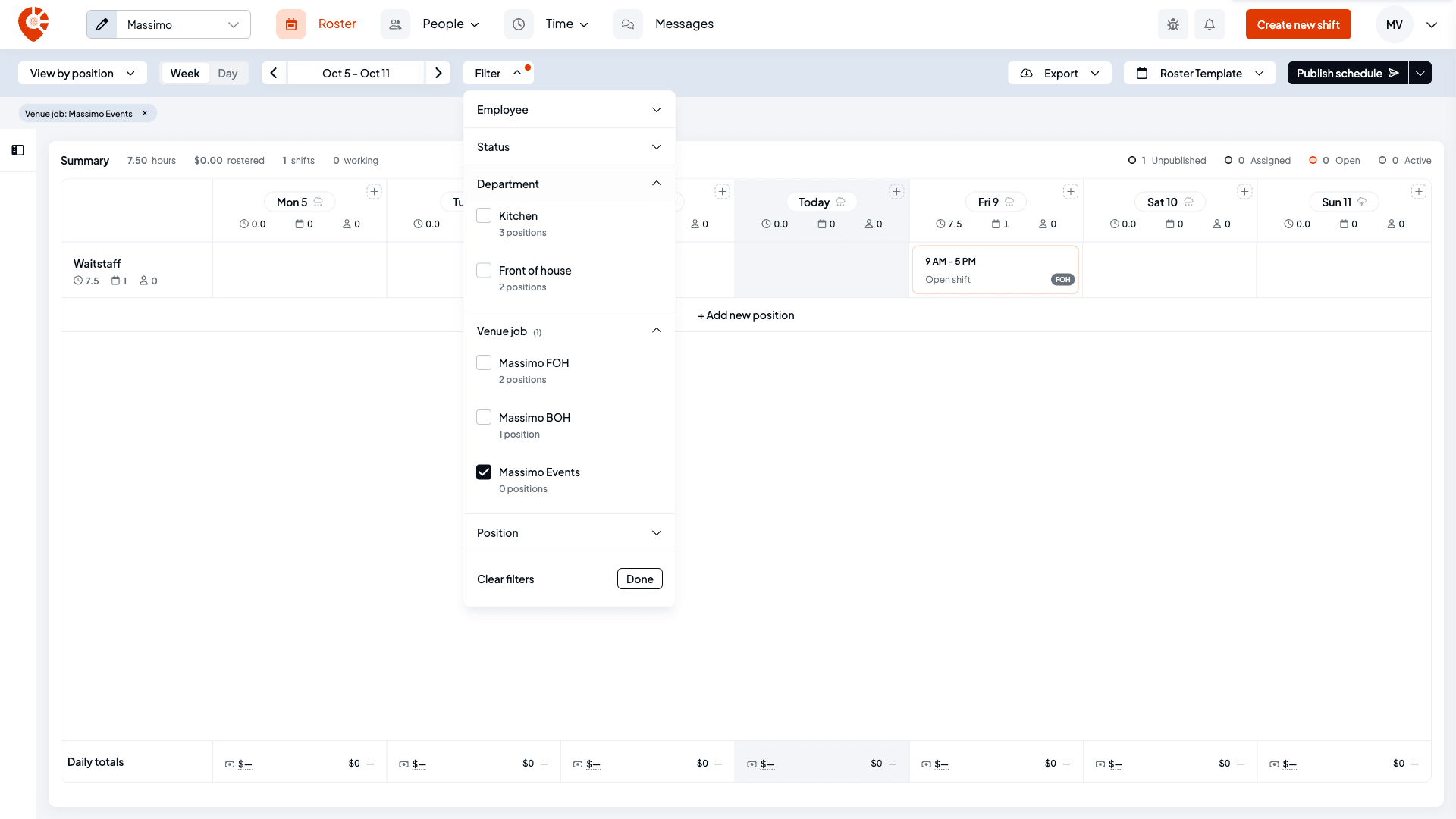
Task: Toggle the sidebar panel icon
Action: pyautogui.click(x=18, y=150)
